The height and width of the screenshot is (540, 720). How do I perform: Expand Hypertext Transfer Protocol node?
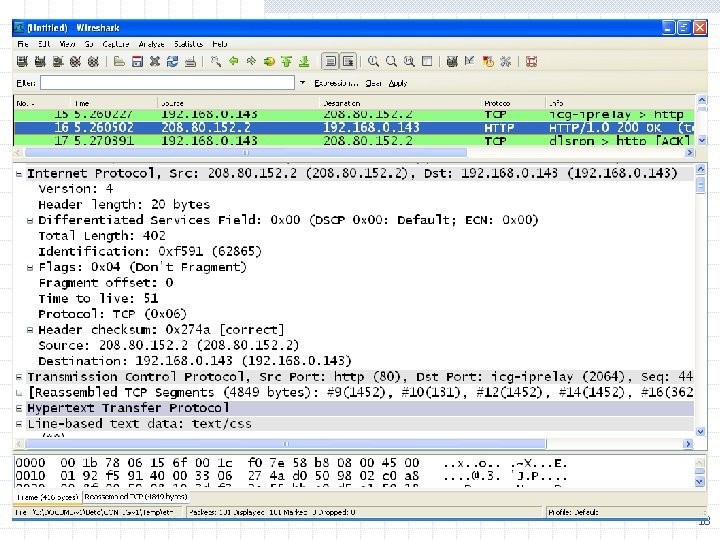tap(19, 408)
